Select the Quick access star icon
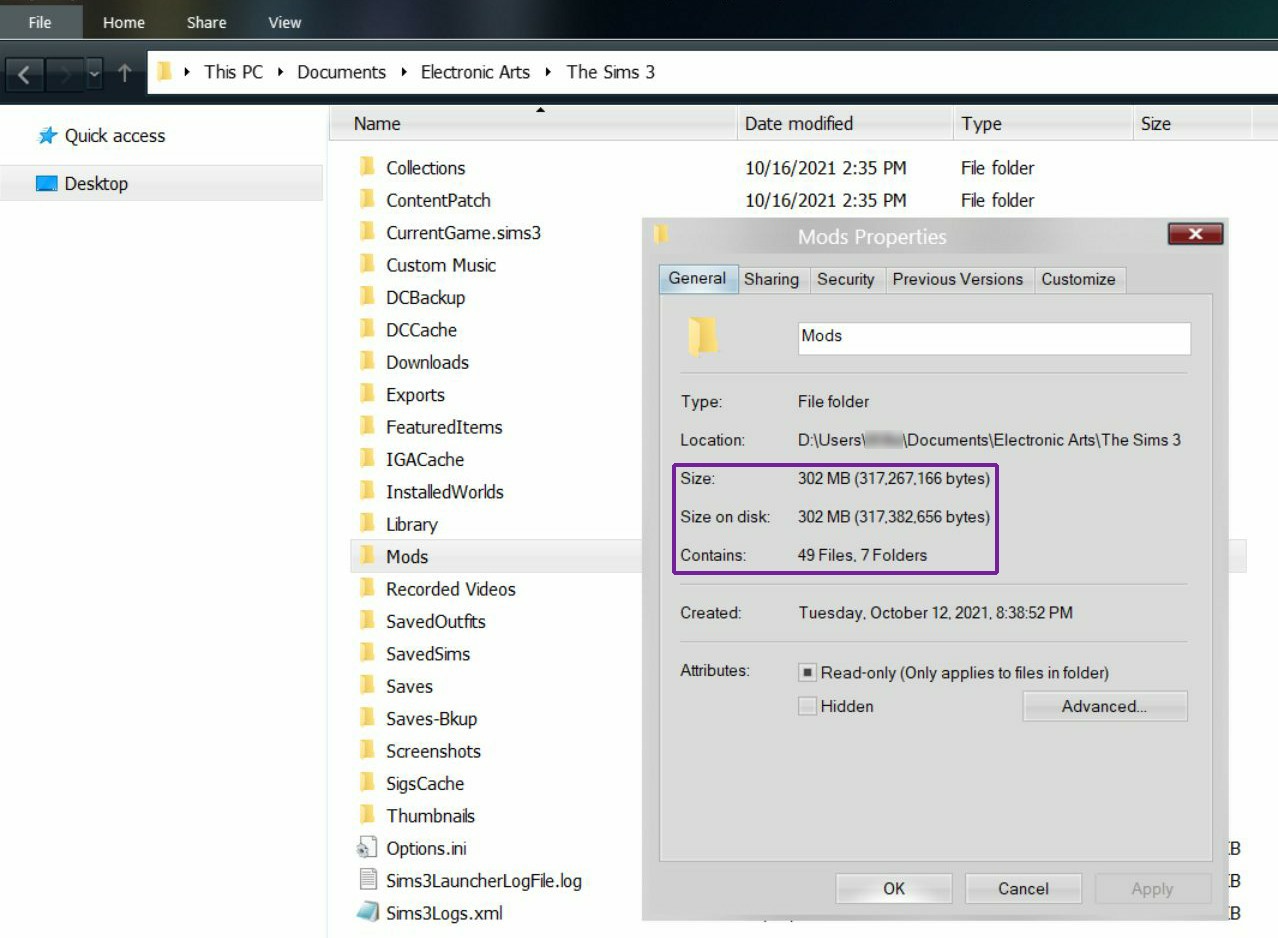Viewport: 1278px width, 938px height. 47,136
